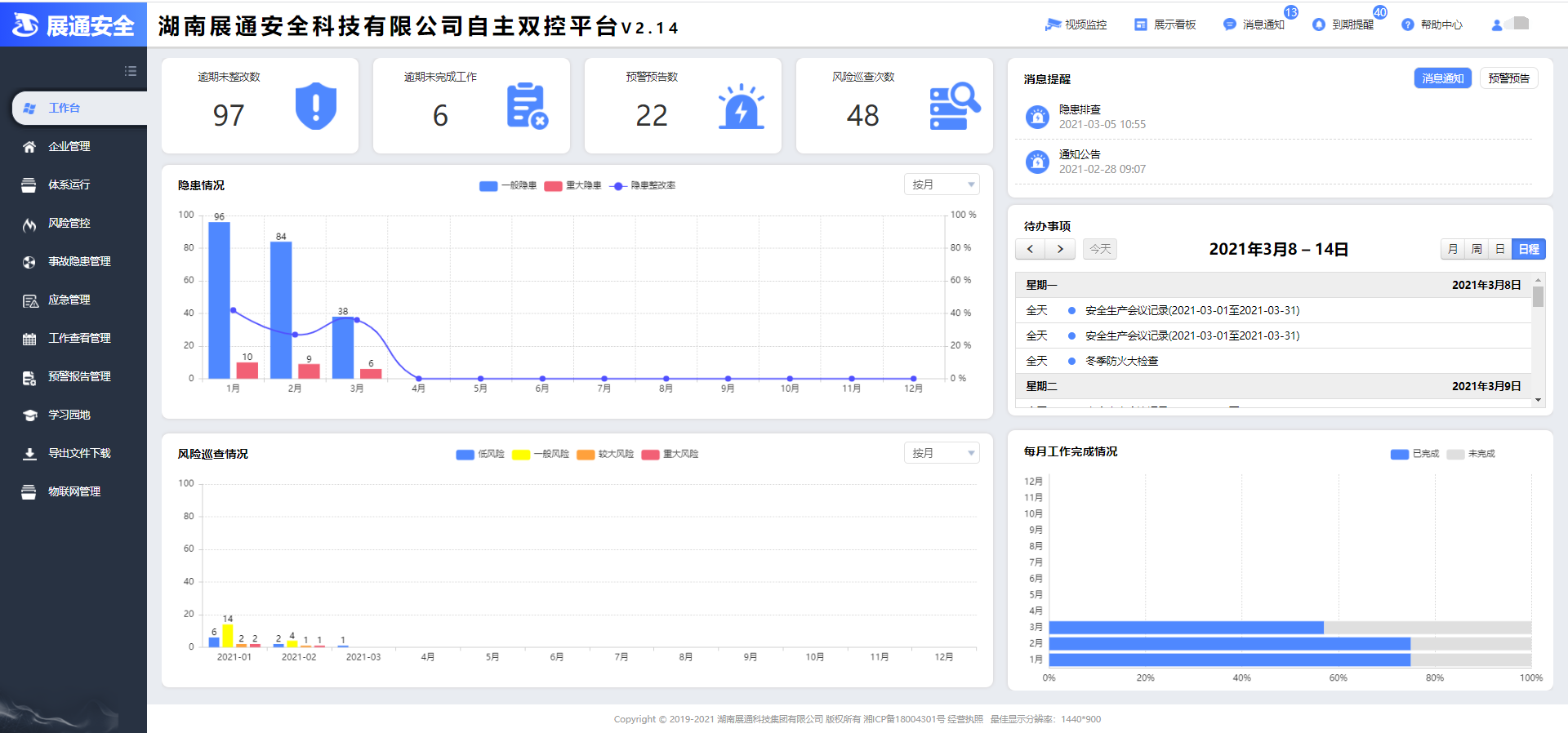Viewport: 1568px width, 733px height.
Task: Click the 学习园地 graduation cap icon
Action: [30, 415]
